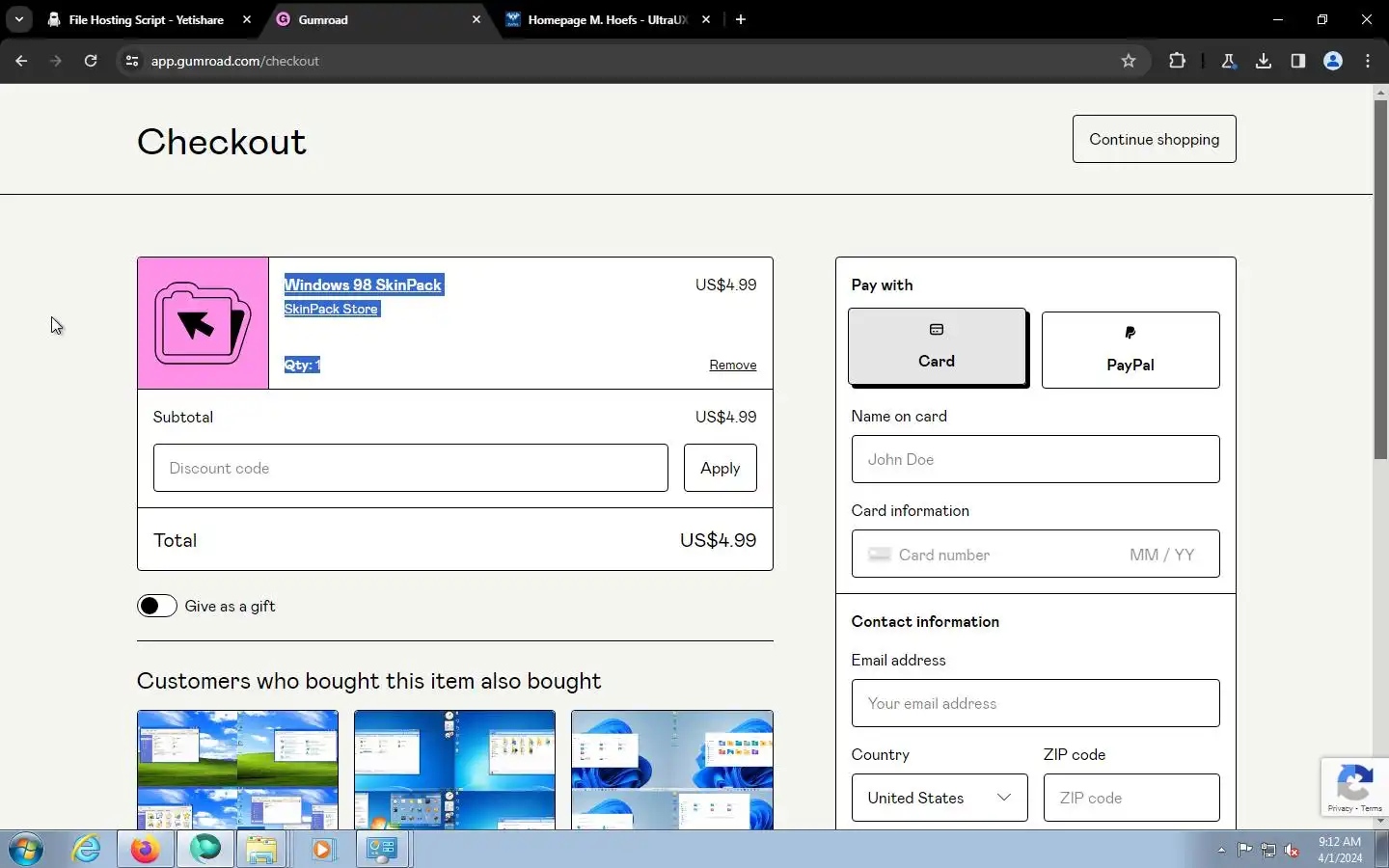The height and width of the screenshot is (868, 1389).
Task: Open third recommended Windows 11-style product thumbnail
Action: [x=672, y=770]
